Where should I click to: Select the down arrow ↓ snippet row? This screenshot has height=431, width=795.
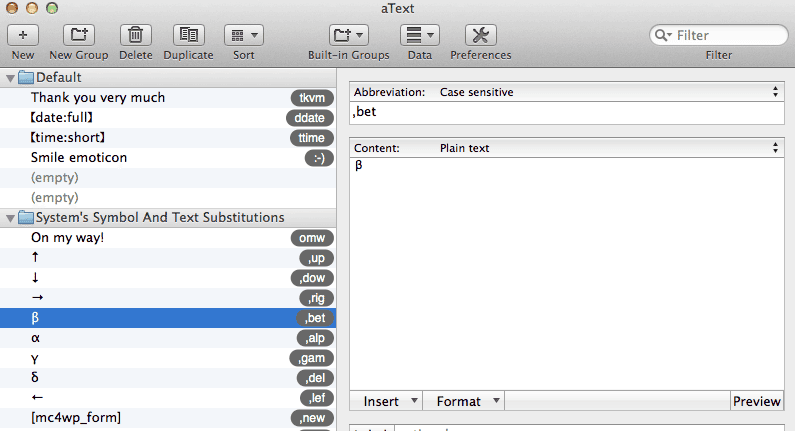168,278
